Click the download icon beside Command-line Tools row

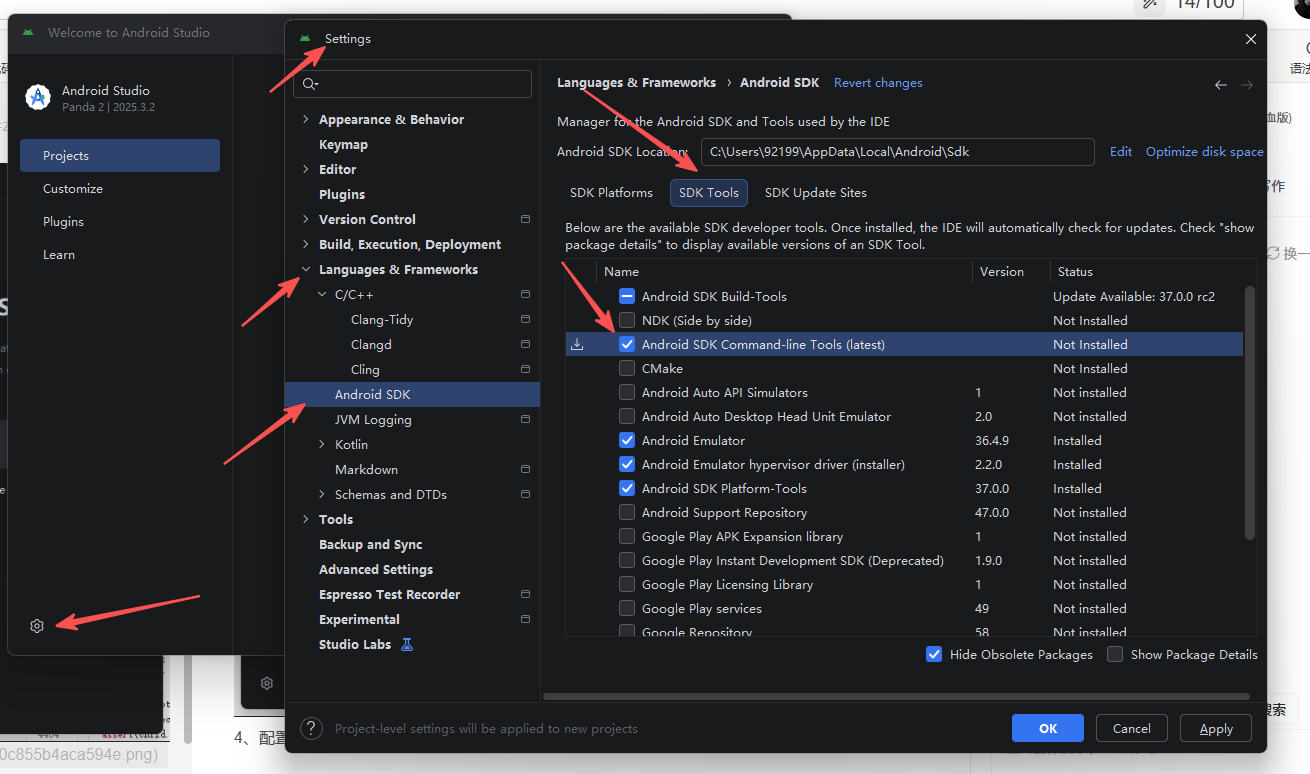[577, 345]
